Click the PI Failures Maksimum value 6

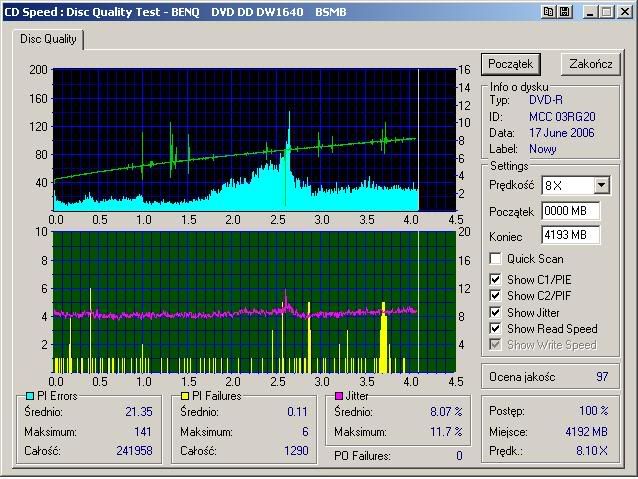click(x=305, y=431)
